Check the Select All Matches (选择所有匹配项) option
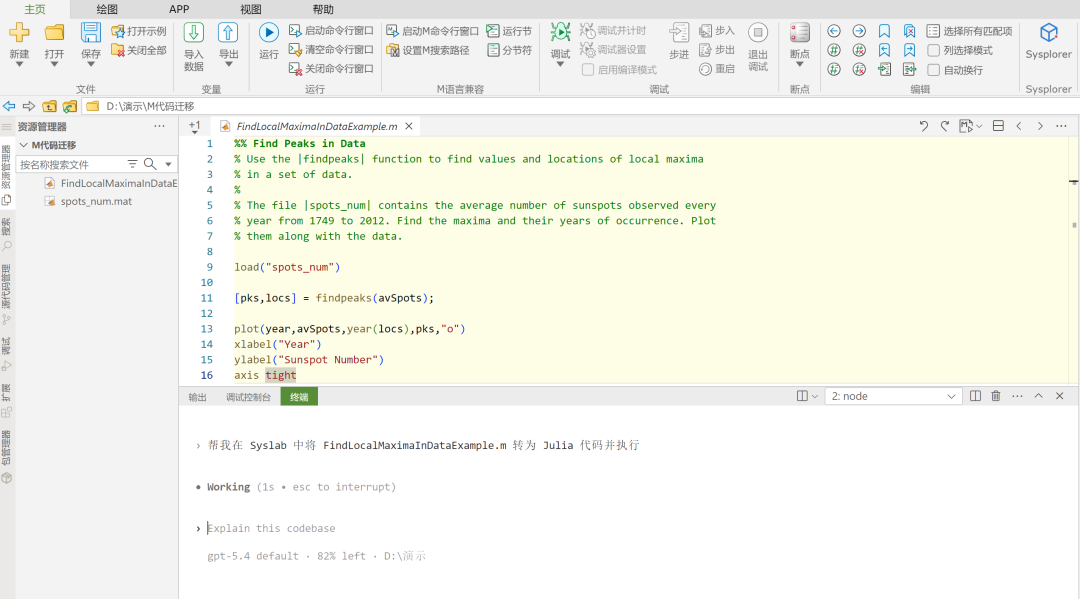The image size is (1080, 599). [x=933, y=31]
